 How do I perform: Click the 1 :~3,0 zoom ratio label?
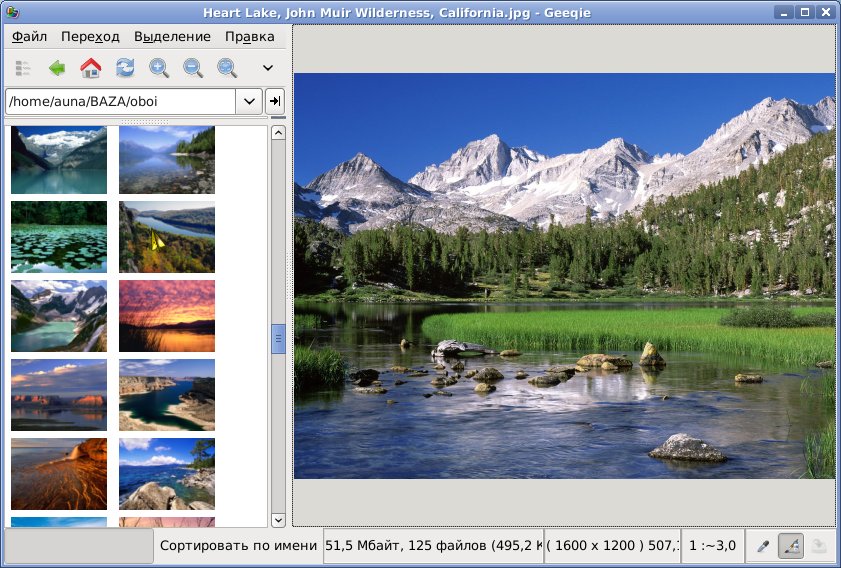click(x=712, y=545)
